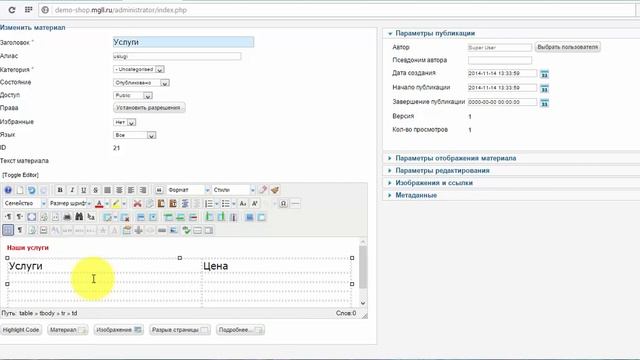Screen dimensions: 640x360
Task: Insert a horizontal rule line
Action: pyautogui.click(x=295, y=203)
